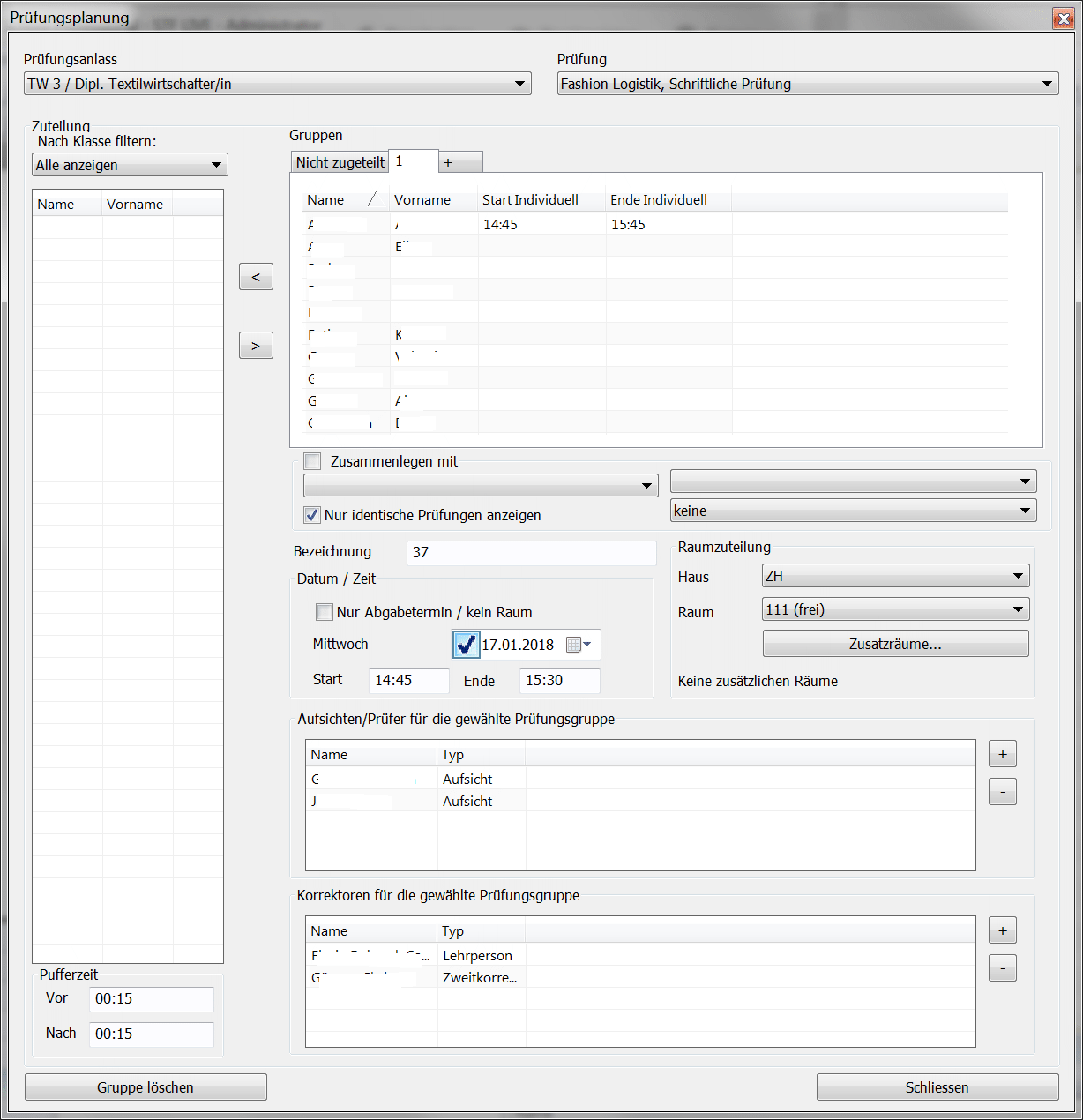Check Nur Abgabetermin / kein Raum

point(325,612)
